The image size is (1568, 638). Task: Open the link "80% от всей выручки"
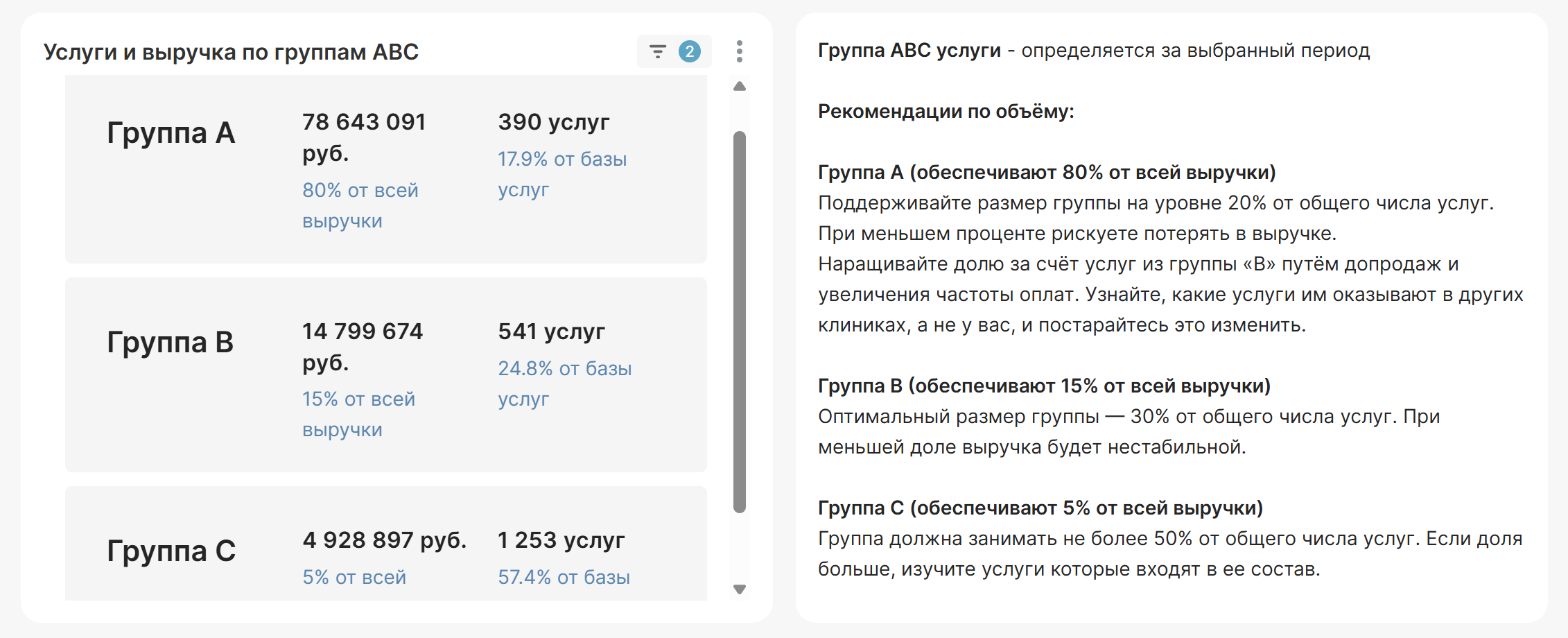(x=360, y=205)
